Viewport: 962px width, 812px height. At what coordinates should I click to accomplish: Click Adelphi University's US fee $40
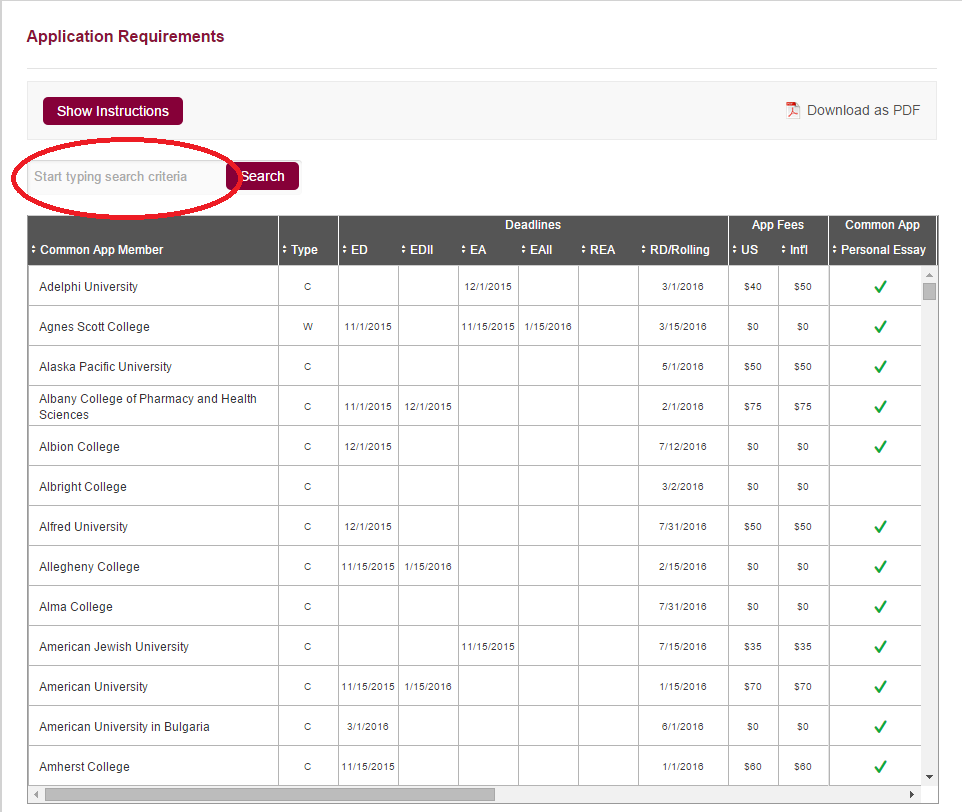[753, 286]
